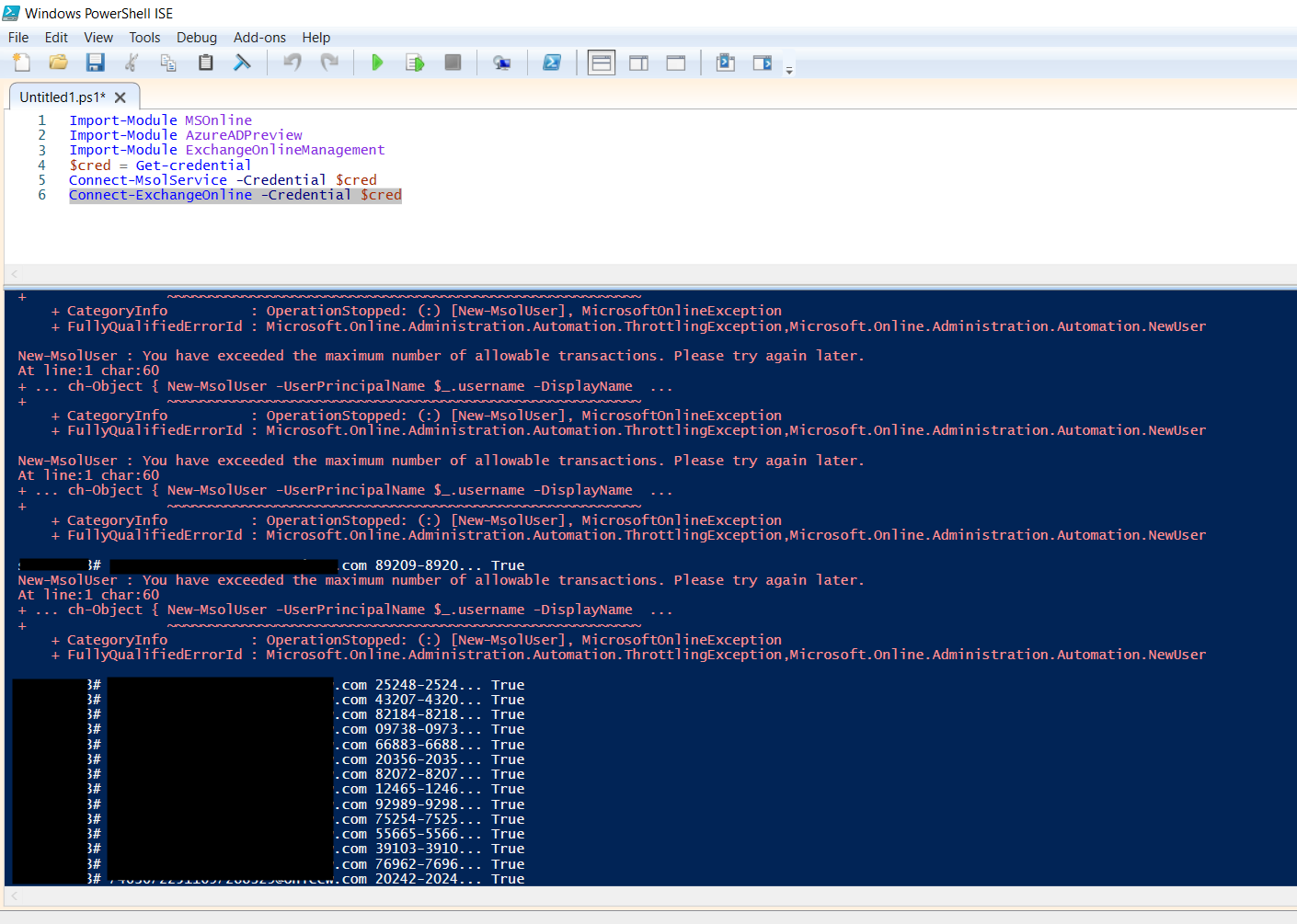Image resolution: width=1297 pixels, height=924 pixels.
Task: Click the PowerShell ISE title bar icon
Action: [x=11, y=13]
